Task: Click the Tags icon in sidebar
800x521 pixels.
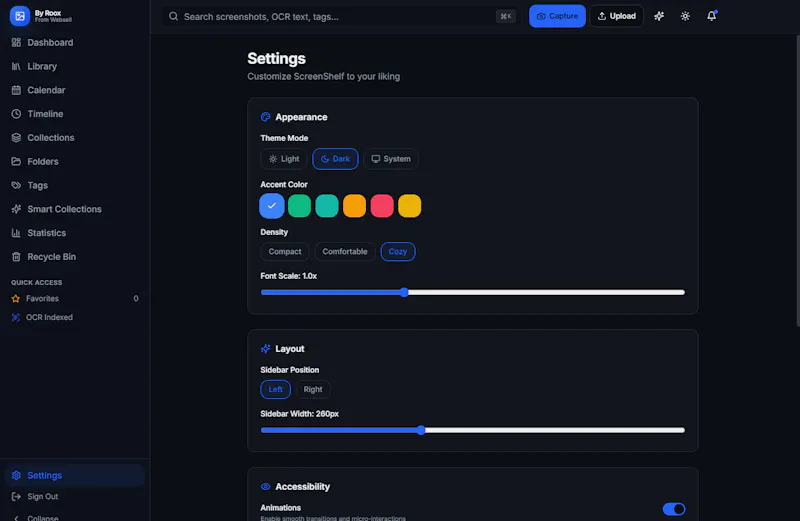Action: point(16,185)
